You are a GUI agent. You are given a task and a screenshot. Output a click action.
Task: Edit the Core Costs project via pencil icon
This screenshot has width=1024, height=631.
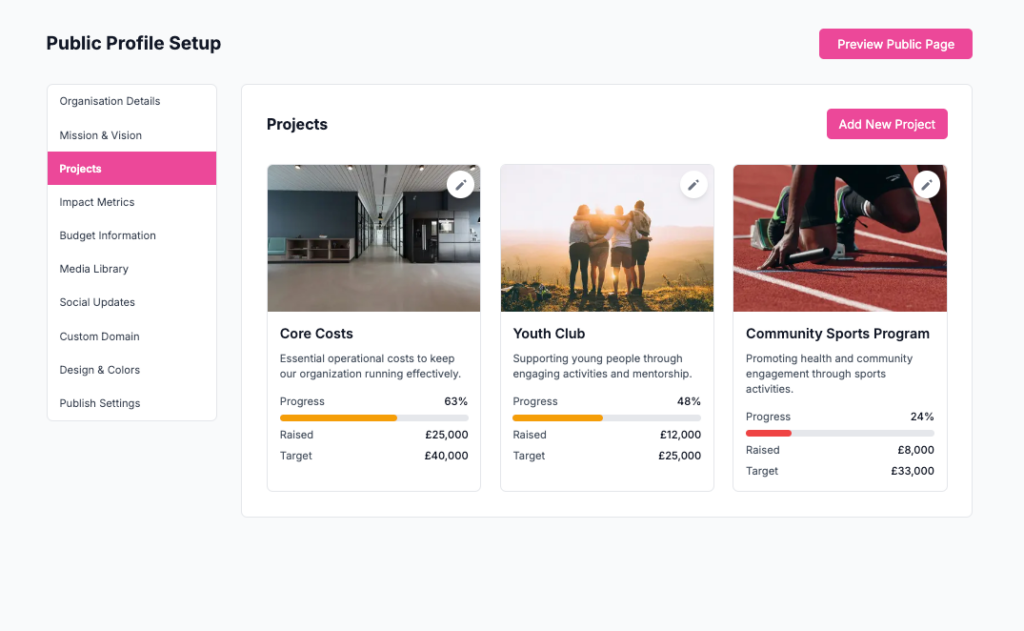(460, 185)
